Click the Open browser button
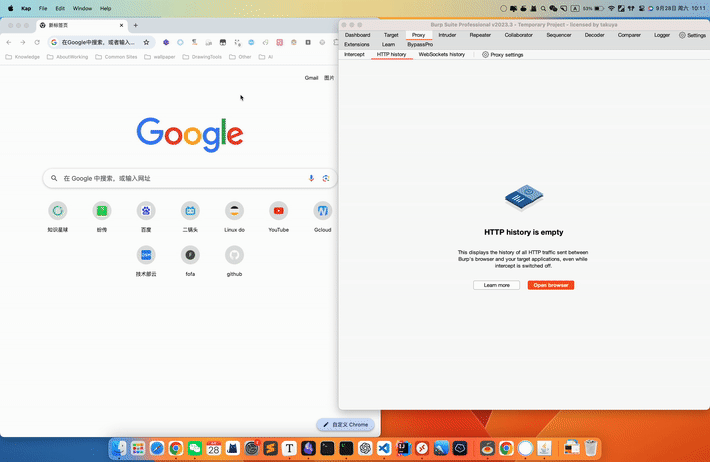 tap(551, 285)
